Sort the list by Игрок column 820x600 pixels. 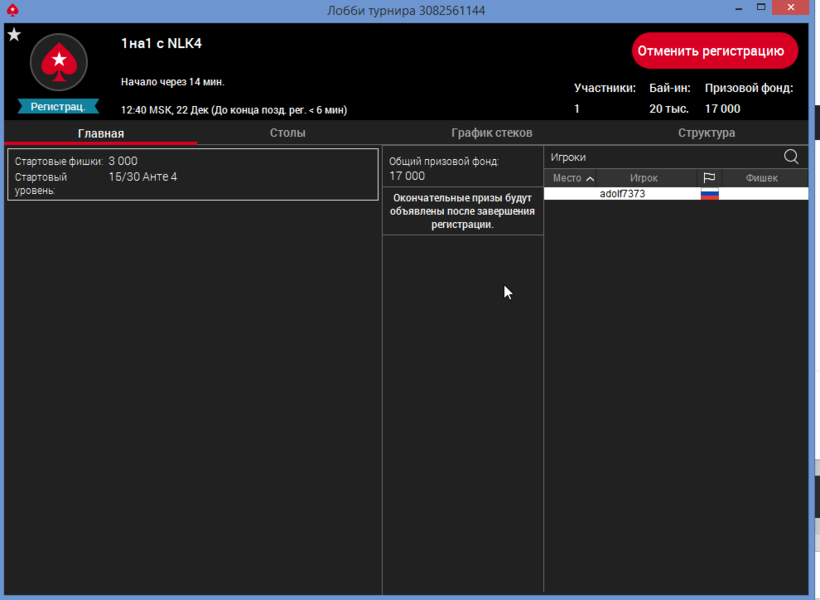pyautogui.click(x=643, y=178)
